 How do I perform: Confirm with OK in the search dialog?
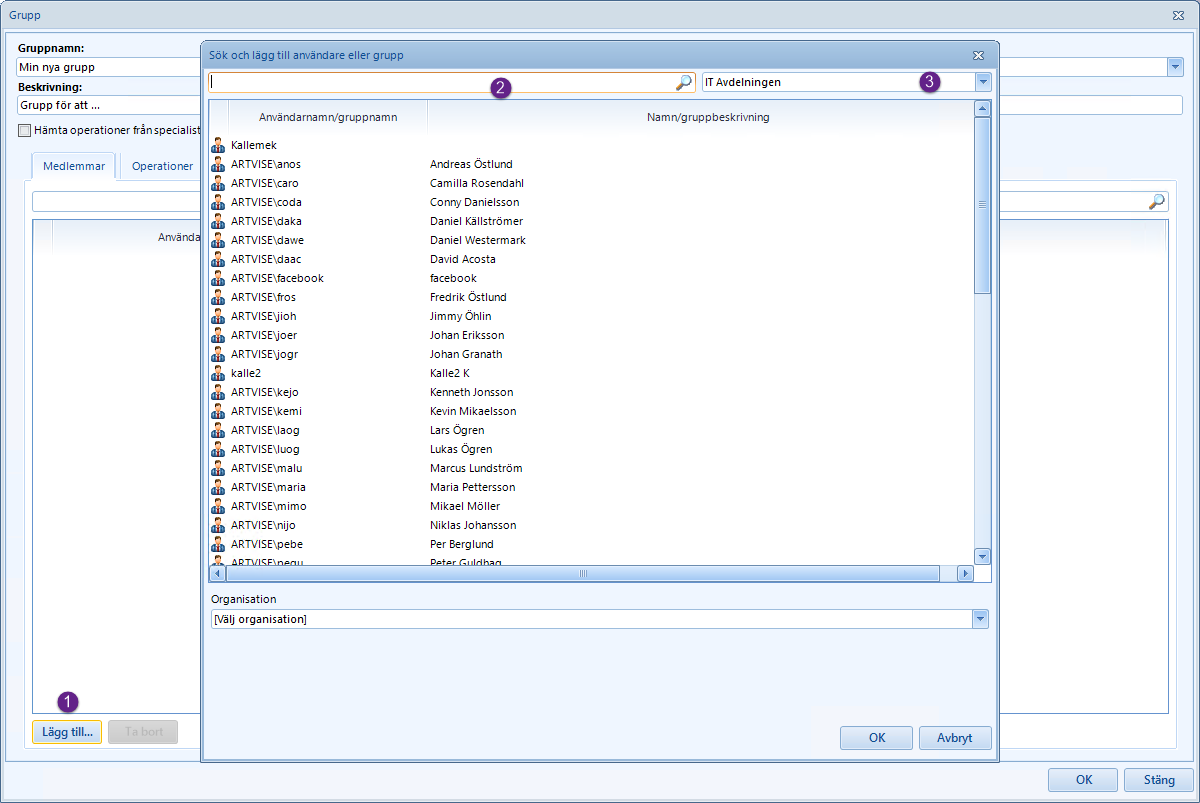[x=877, y=738]
